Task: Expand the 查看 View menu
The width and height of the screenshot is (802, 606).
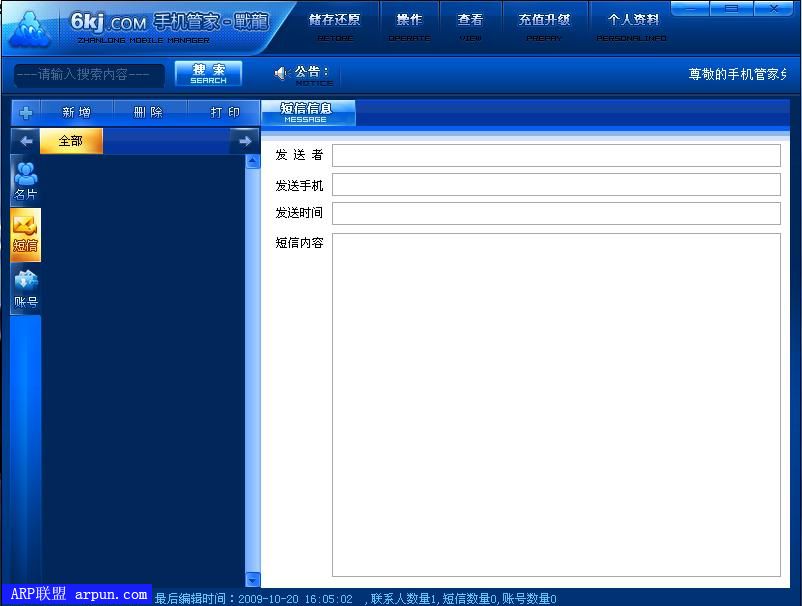Action: point(470,26)
